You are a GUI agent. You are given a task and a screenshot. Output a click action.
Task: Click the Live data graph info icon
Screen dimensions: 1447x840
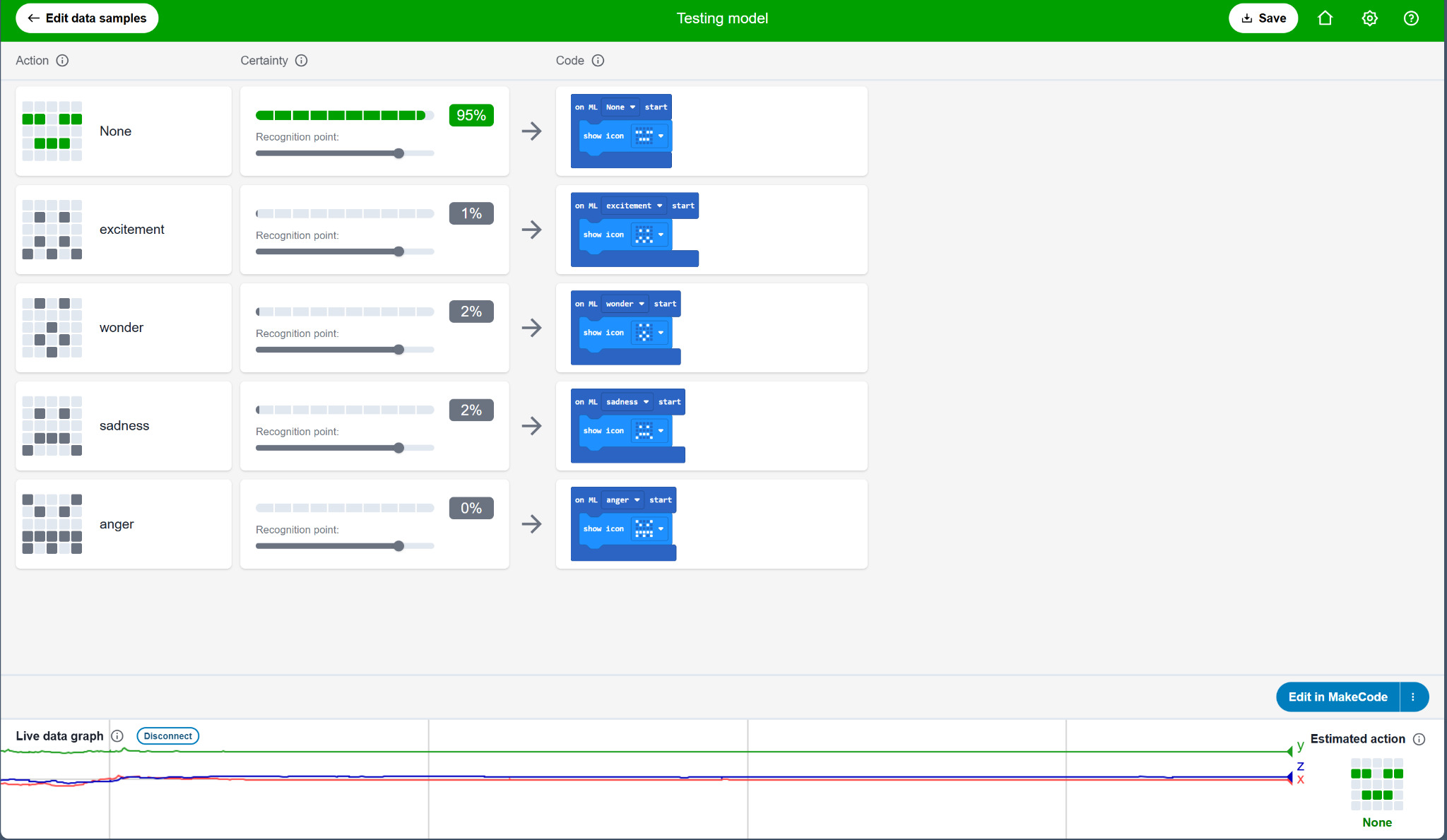117,736
